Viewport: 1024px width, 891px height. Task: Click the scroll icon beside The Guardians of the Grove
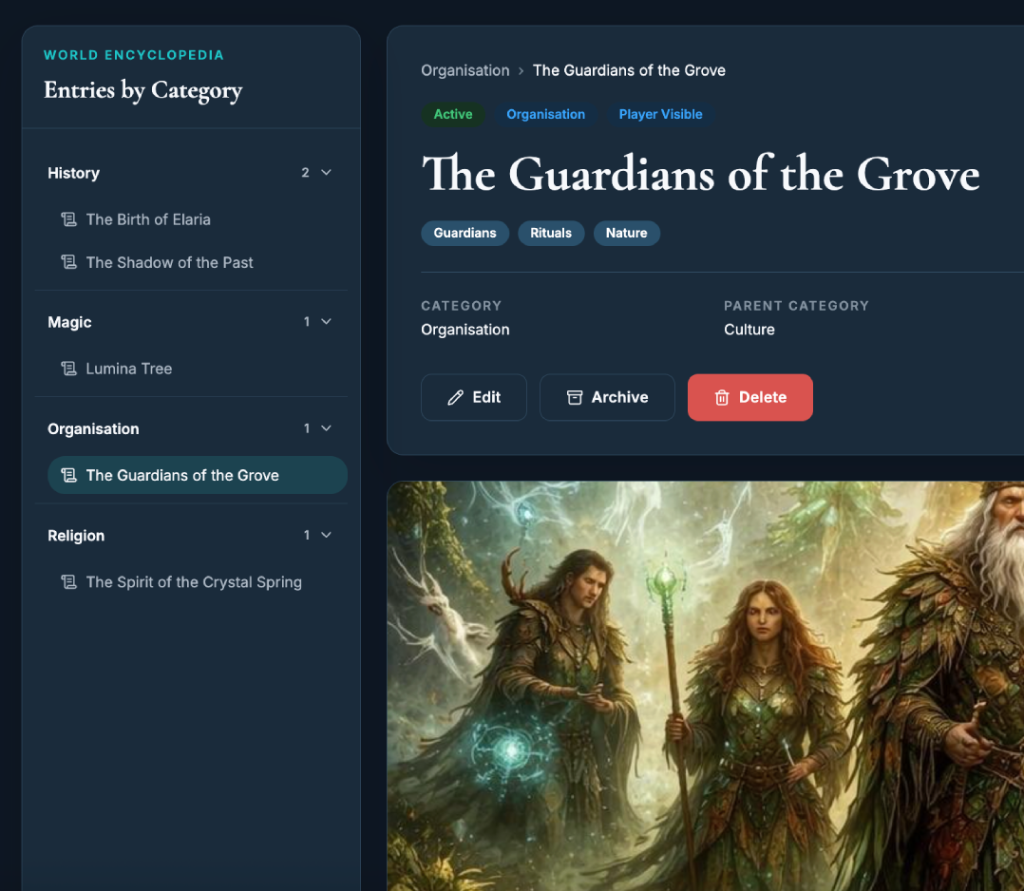(69, 475)
